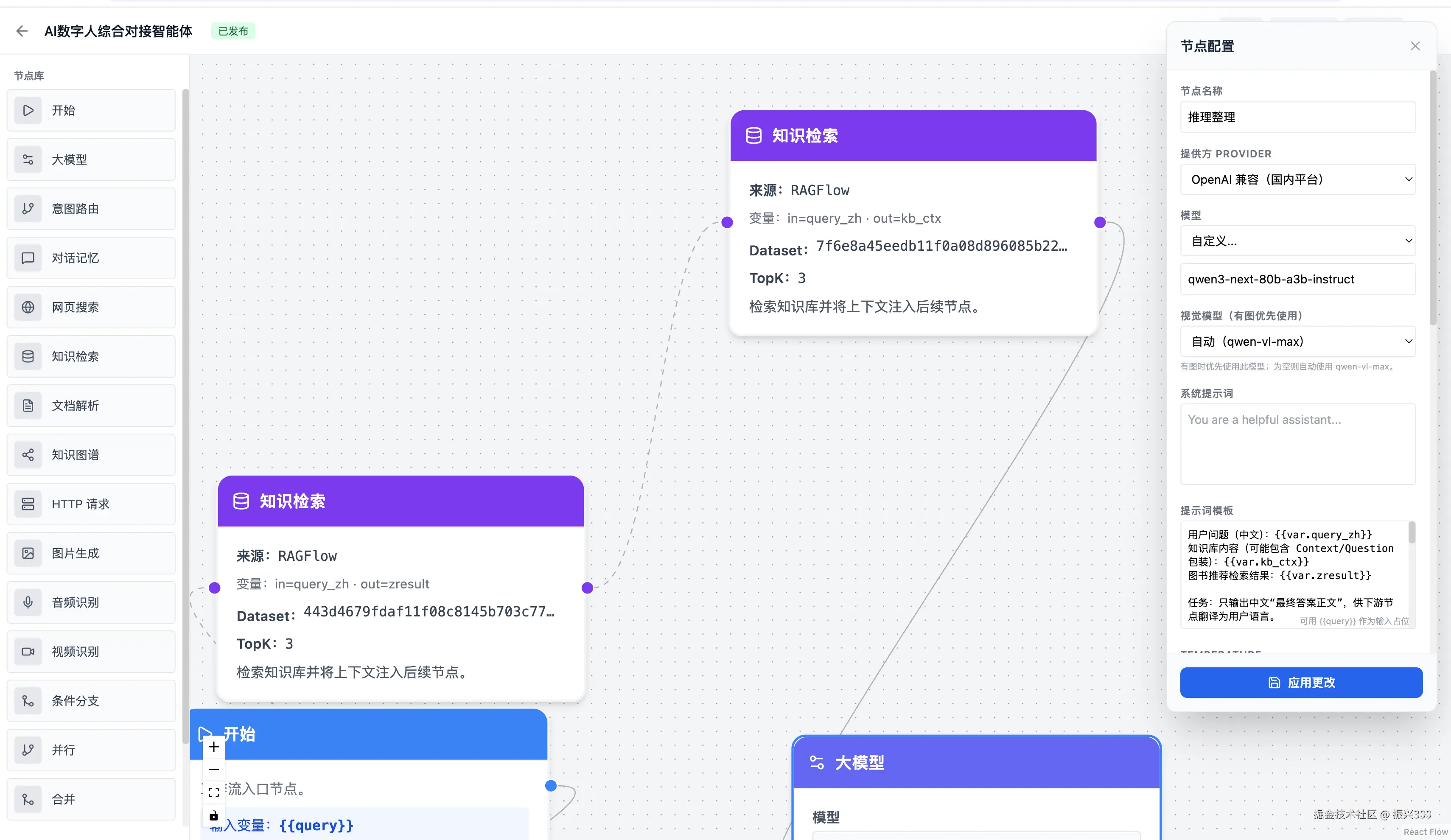Click the 已发布 status badge
Image resolution: width=1451 pixels, height=840 pixels.
[232, 31]
